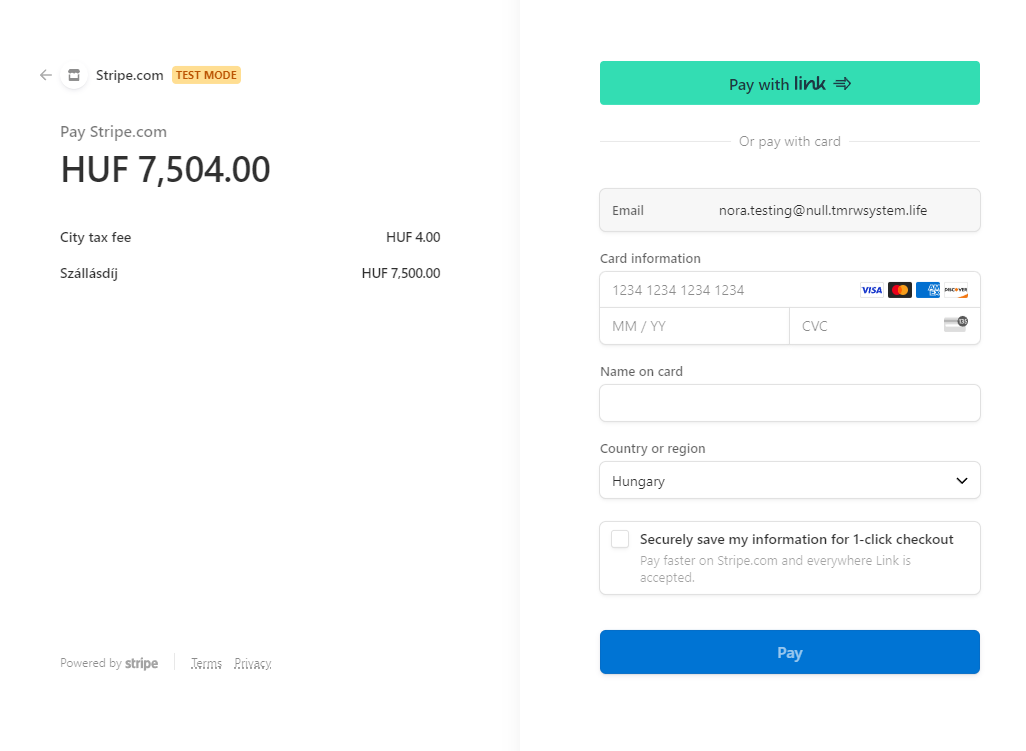The image size is (1026, 751).
Task: Click the Stripe.com merchant store icon
Action: tap(73, 75)
